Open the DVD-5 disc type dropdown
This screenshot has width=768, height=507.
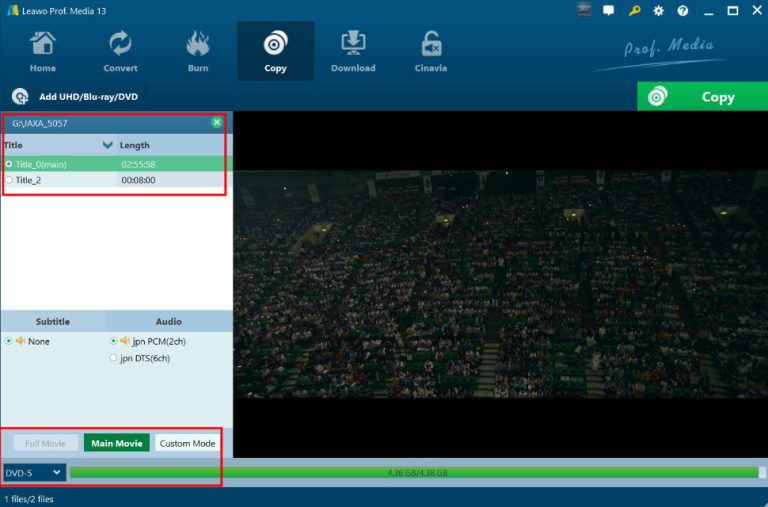tap(34, 472)
